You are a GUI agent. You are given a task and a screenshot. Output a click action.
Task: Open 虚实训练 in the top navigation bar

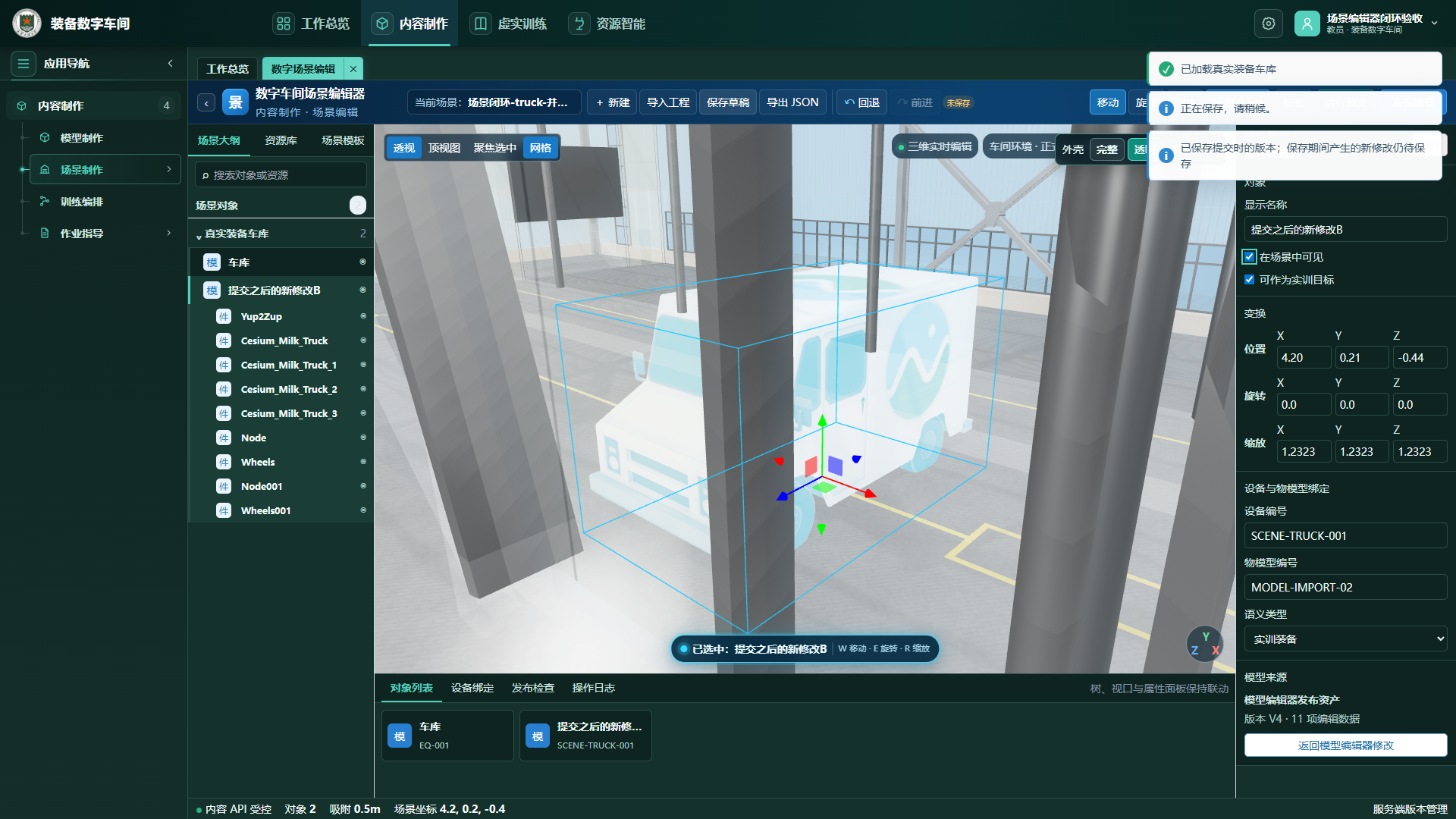[509, 24]
